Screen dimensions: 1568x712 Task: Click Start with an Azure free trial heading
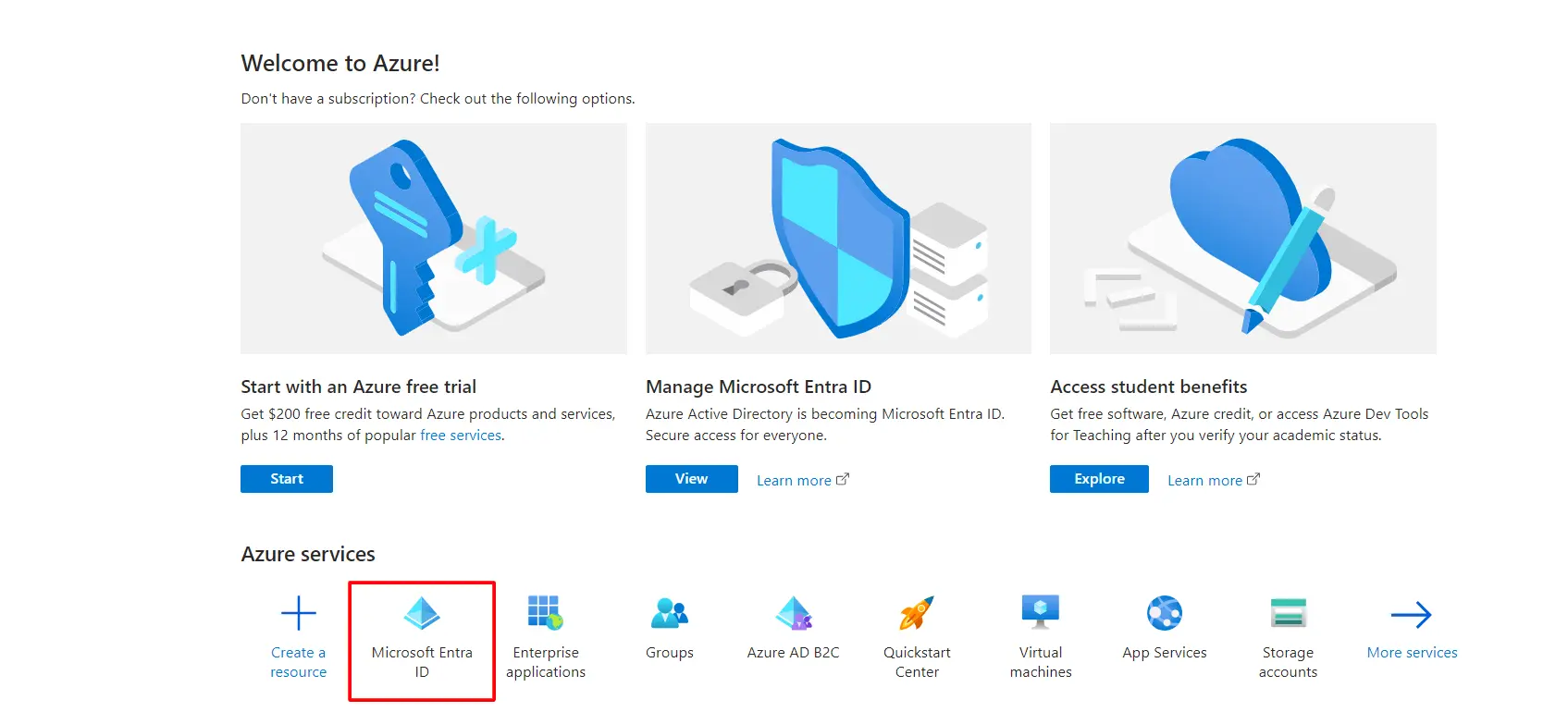[359, 387]
